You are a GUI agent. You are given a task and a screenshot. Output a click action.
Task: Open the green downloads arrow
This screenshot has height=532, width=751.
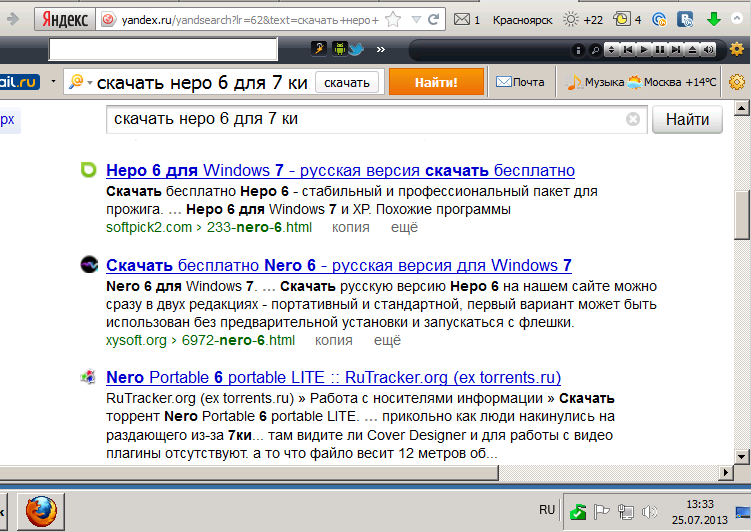714,20
